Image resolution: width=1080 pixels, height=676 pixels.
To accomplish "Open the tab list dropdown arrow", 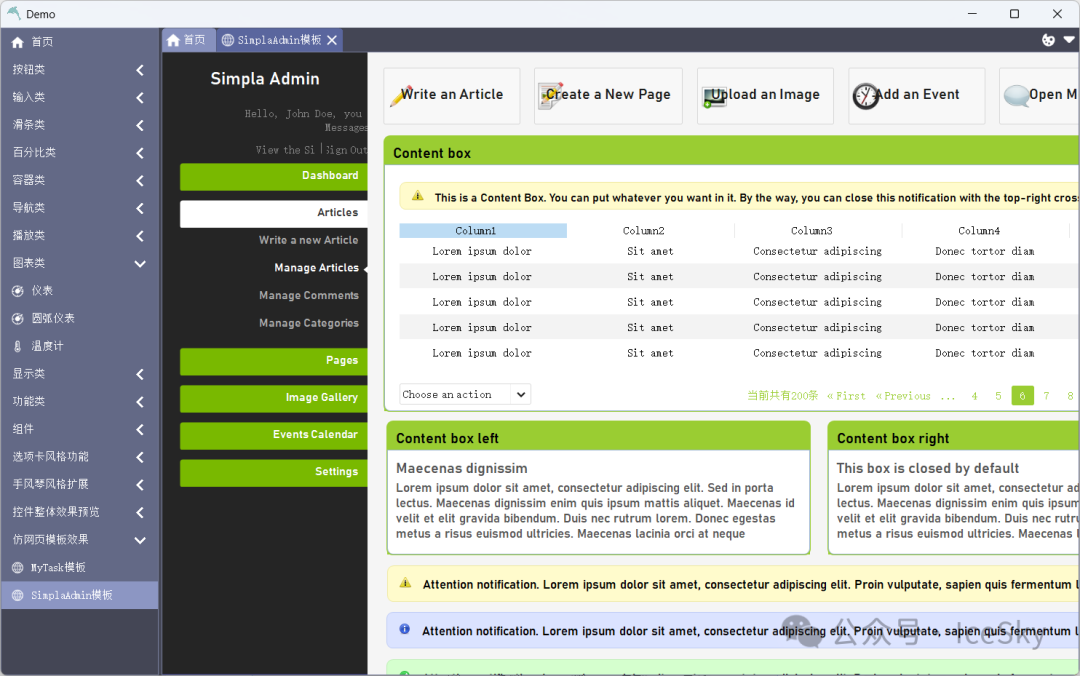I will pyautogui.click(x=1068, y=40).
